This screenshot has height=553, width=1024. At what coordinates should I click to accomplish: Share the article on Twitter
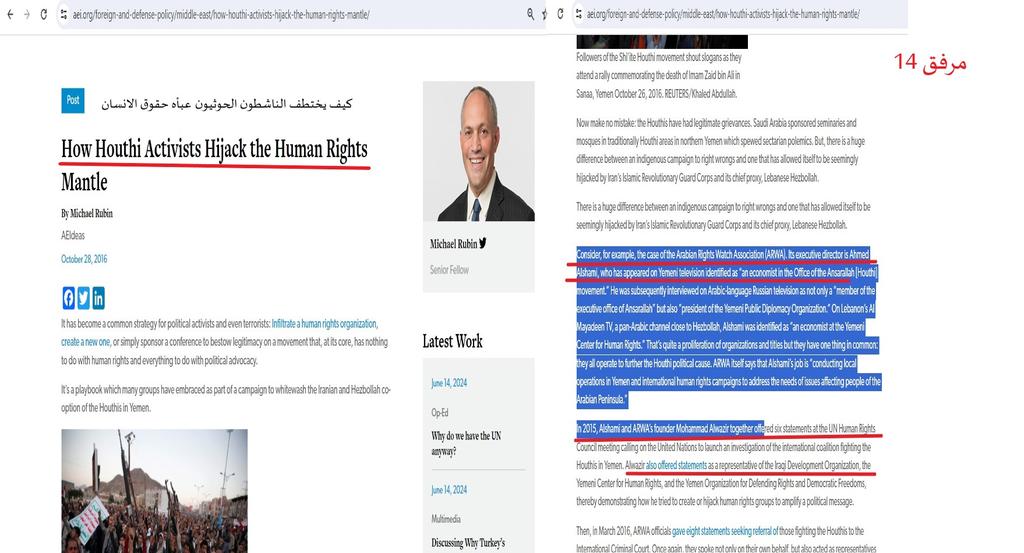pyautogui.click(x=84, y=298)
